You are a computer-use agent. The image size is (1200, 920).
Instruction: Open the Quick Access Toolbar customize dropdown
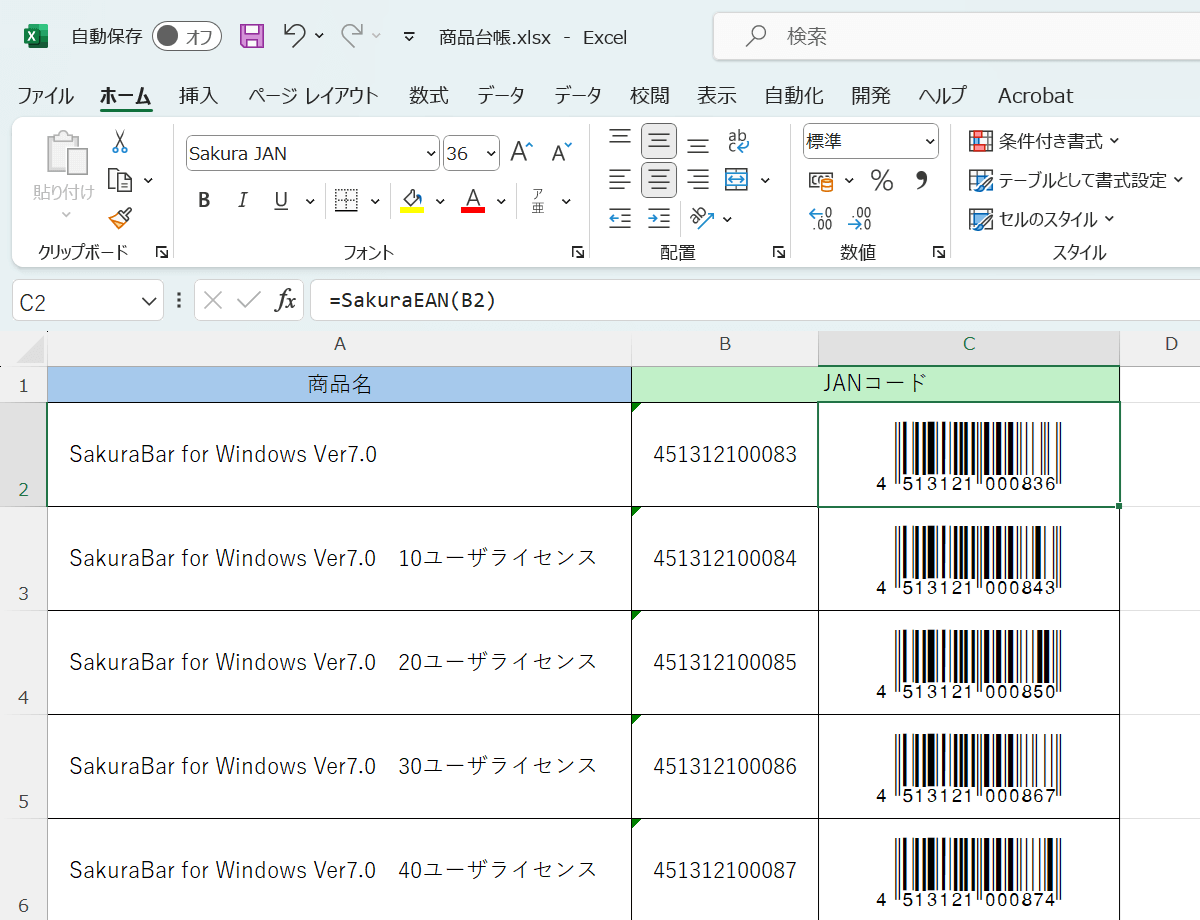coord(408,37)
